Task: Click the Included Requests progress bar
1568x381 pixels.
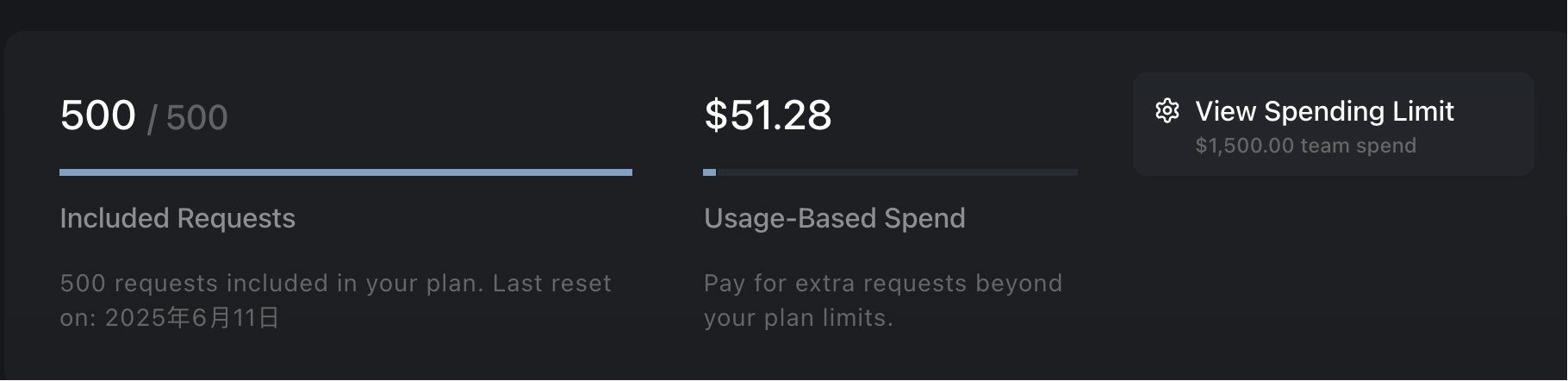Action: coord(345,172)
